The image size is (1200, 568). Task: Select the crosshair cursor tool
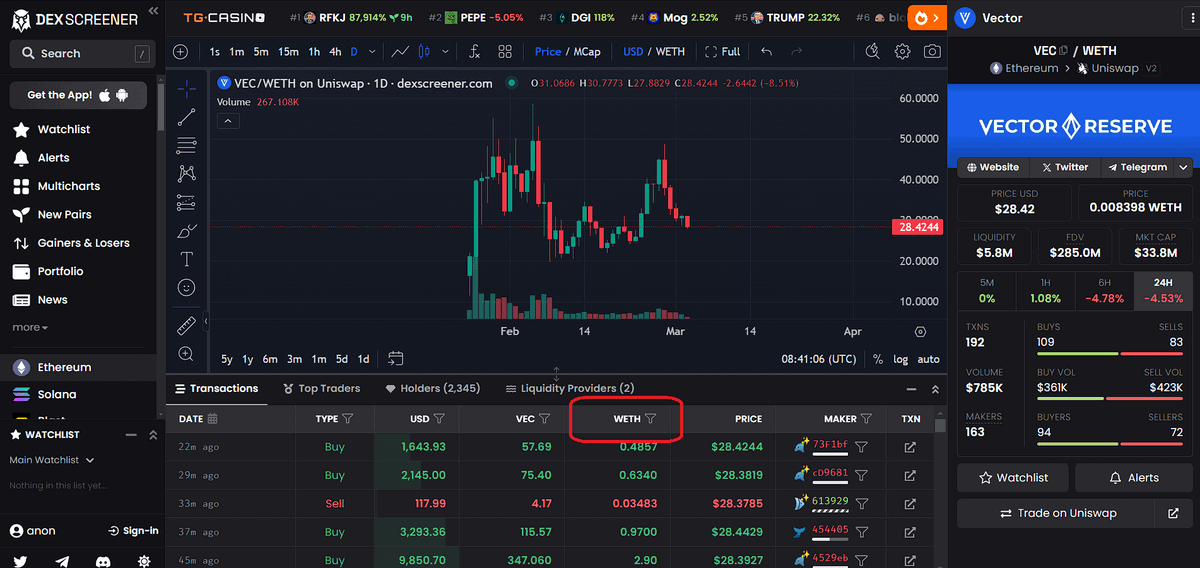(x=186, y=88)
